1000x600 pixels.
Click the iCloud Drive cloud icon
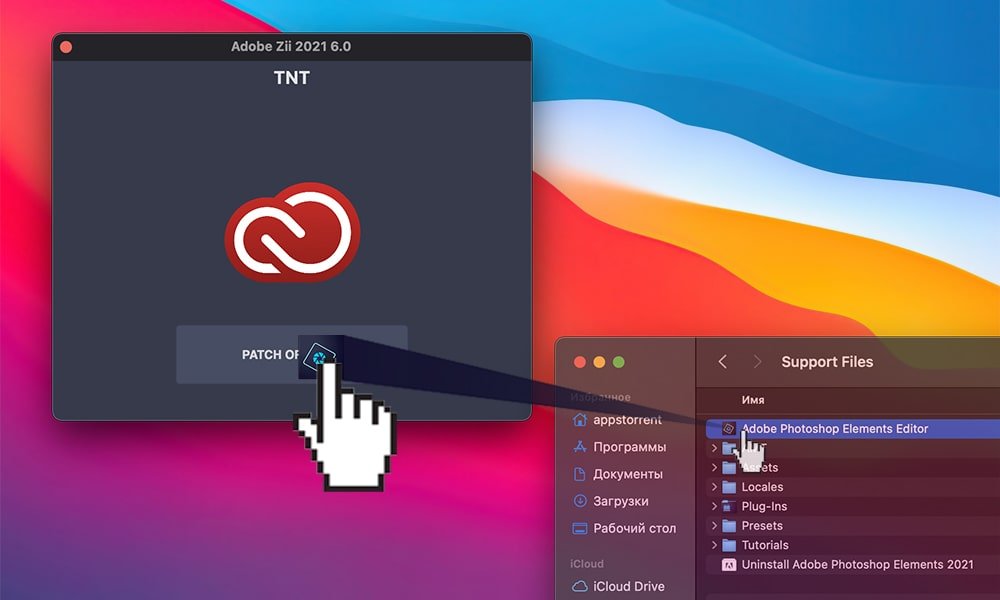coord(580,586)
